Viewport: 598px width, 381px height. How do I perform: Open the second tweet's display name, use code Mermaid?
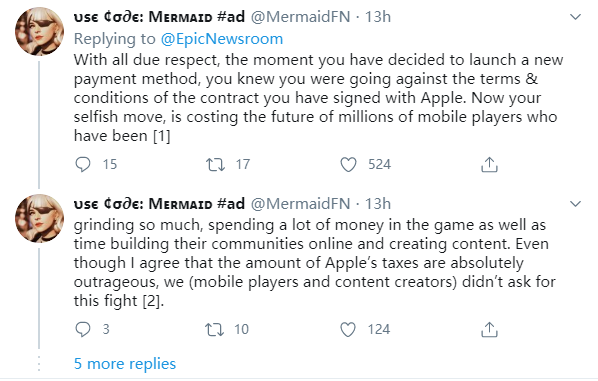159,204
